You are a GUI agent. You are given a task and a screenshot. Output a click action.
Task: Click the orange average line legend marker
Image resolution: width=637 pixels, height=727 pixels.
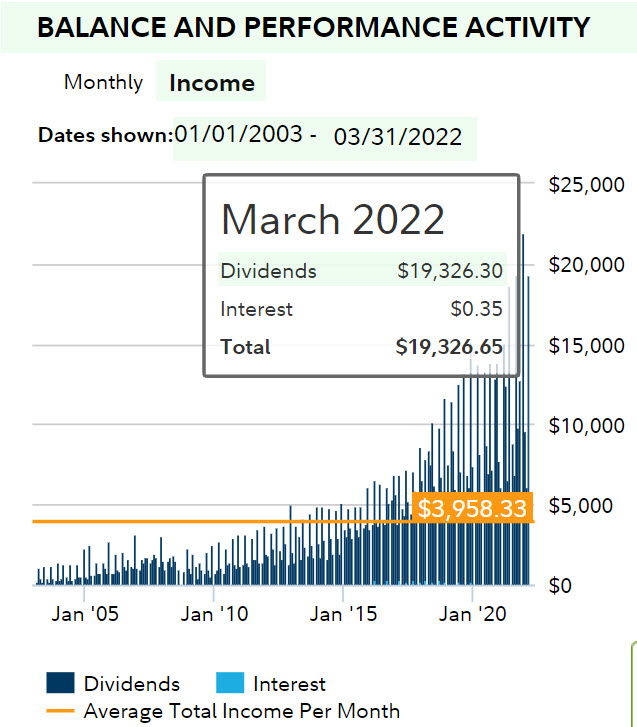[60, 712]
